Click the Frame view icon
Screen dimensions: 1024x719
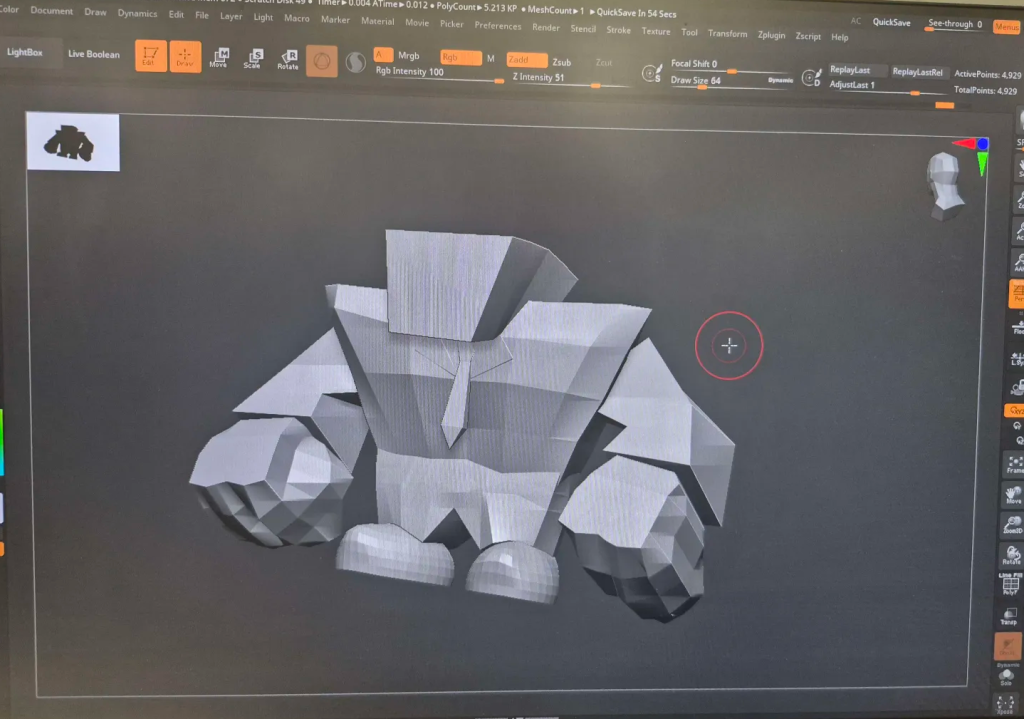tap(1014, 464)
